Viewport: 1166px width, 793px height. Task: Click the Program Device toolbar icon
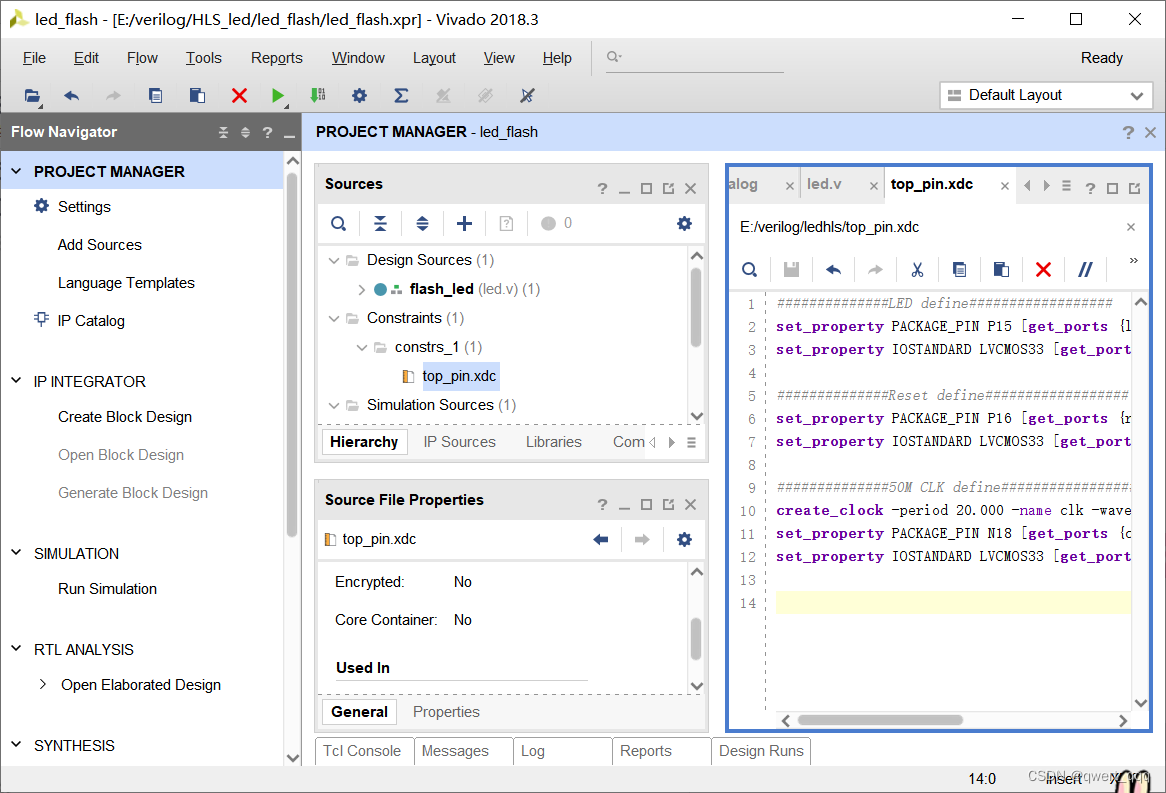(318, 96)
